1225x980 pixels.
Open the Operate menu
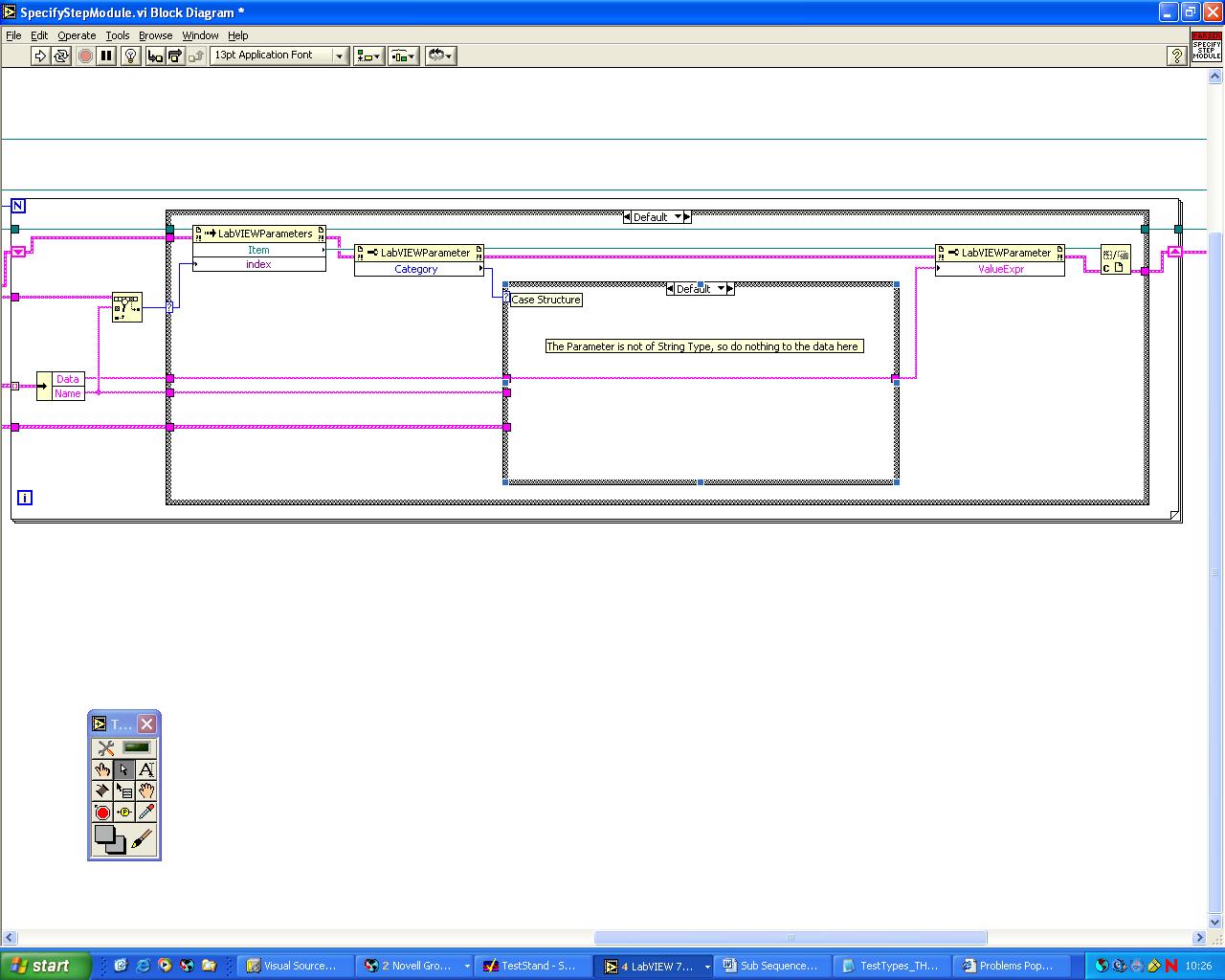click(x=77, y=35)
